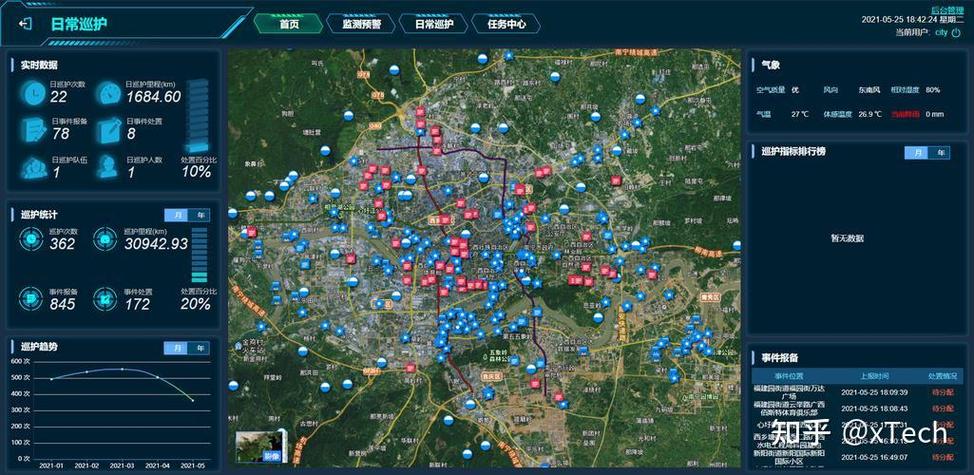
Task: Click the person icon for 日巡护人数
Action: (109, 167)
